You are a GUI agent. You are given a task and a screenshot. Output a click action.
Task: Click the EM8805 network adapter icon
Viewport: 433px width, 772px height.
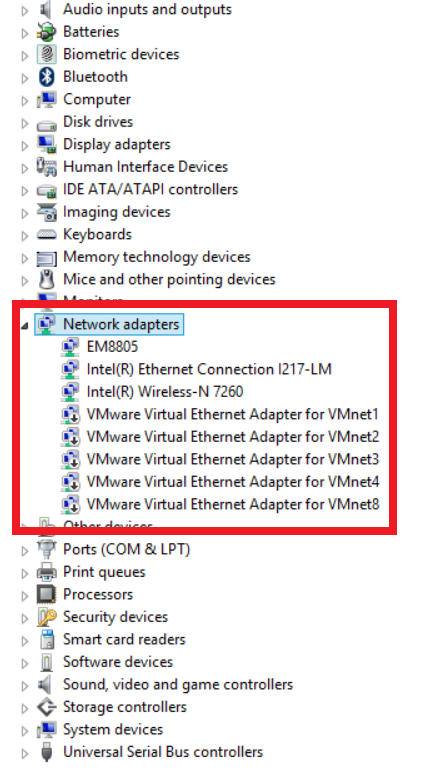coord(70,347)
